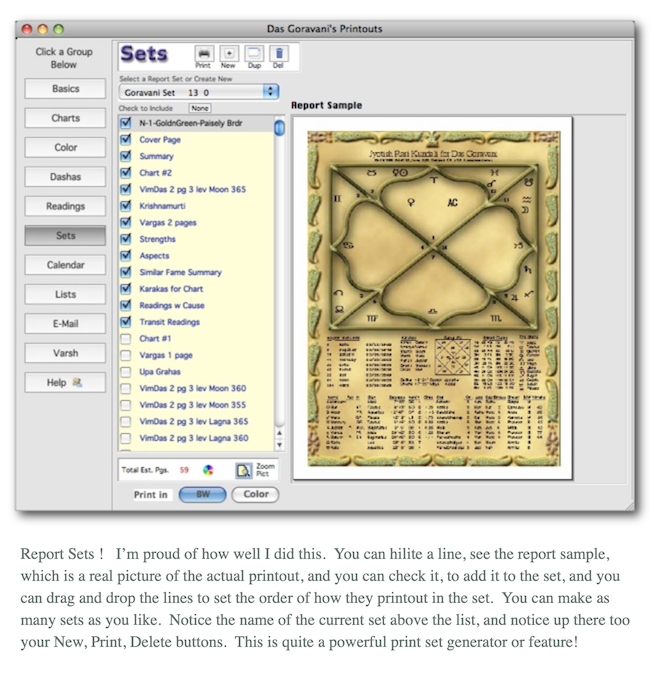Click the None button
Viewport: 660px width, 675px height.
[x=200, y=108]
